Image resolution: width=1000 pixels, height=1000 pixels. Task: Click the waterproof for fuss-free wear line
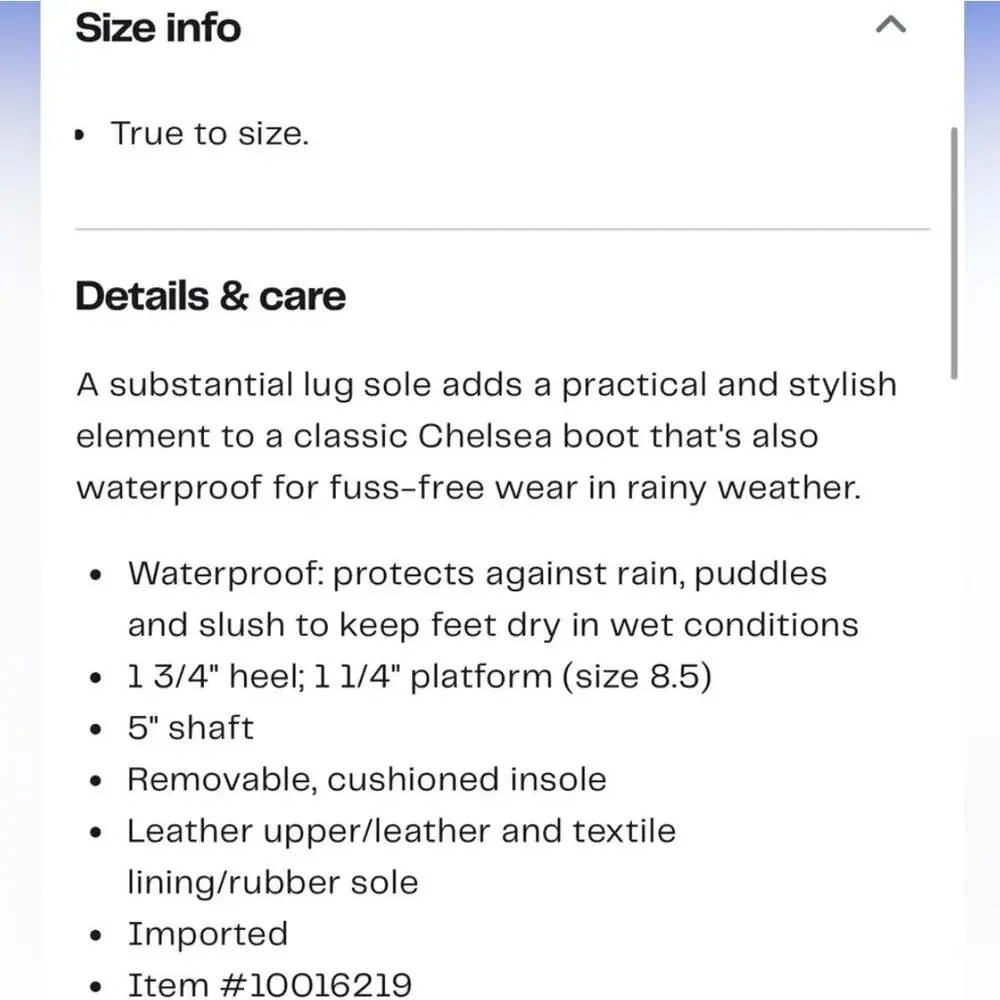pyautogui.click(x=469, y=489)
